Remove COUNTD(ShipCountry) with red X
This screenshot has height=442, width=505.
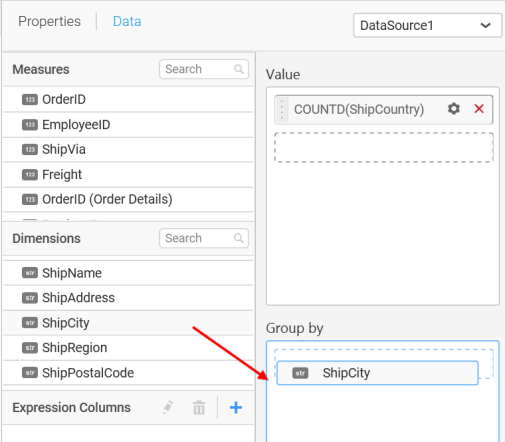[479, 109]
